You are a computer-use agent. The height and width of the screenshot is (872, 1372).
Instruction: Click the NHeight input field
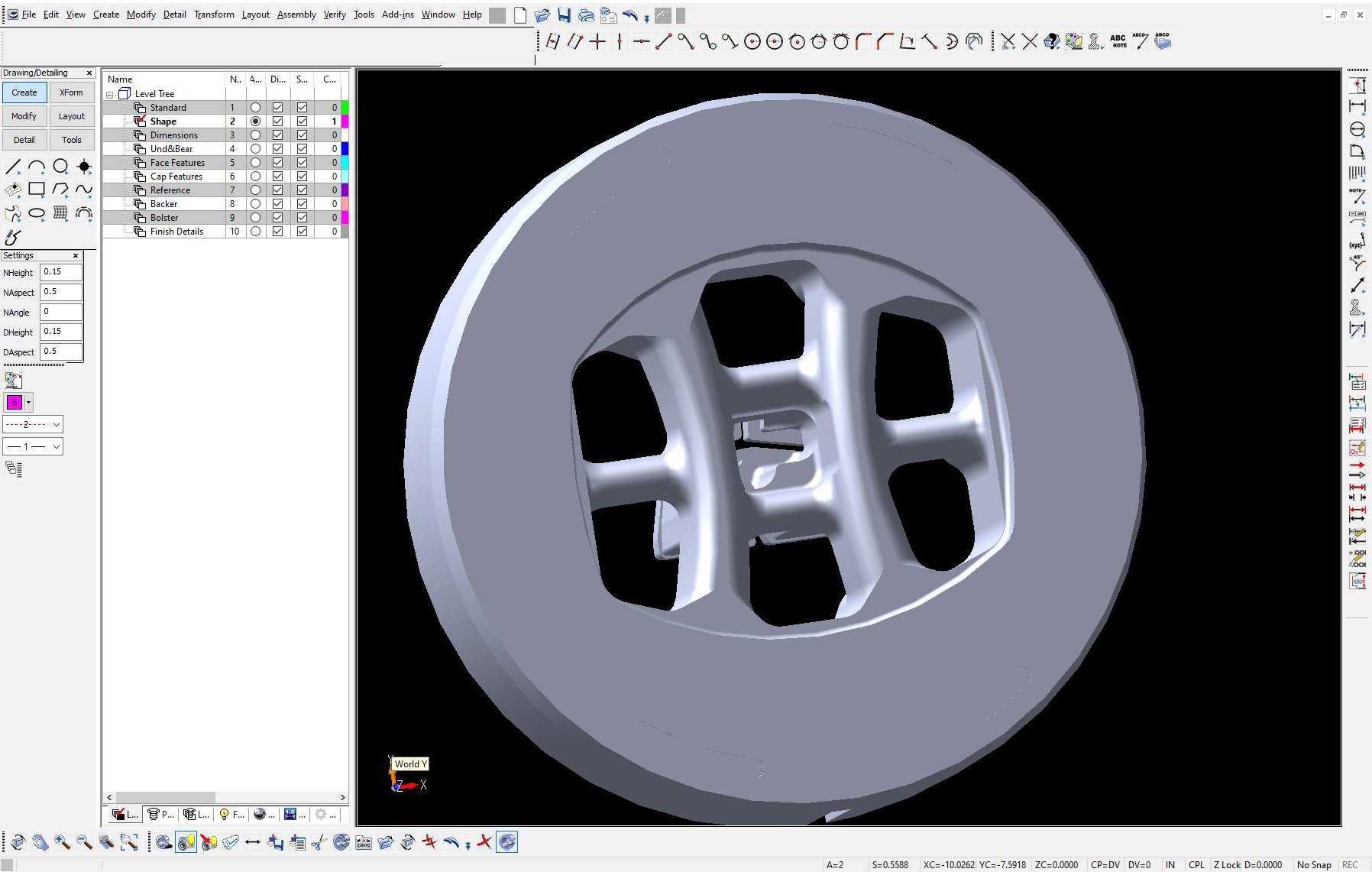click(61, 272)
